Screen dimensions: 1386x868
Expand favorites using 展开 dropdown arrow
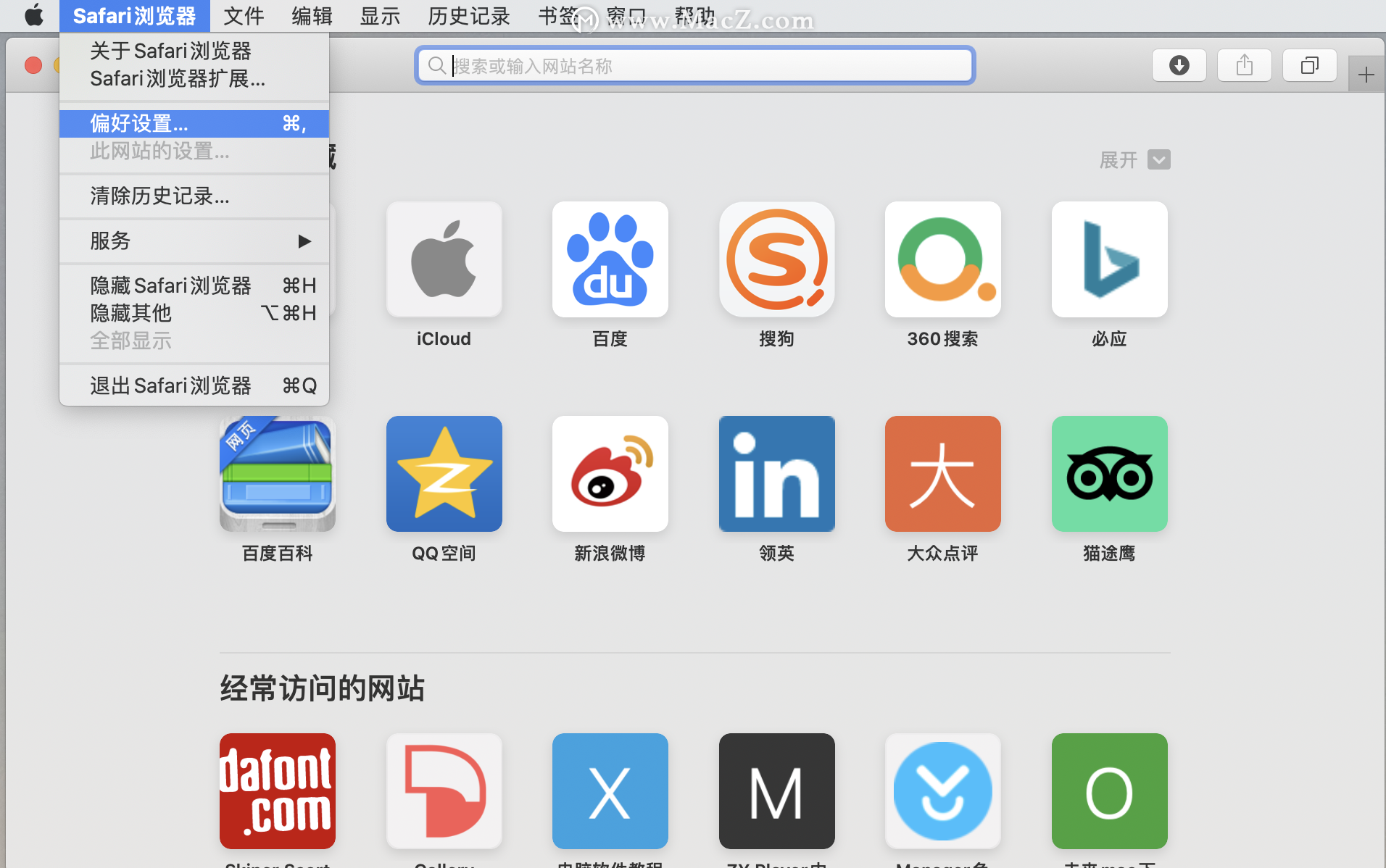[1158, 159]
